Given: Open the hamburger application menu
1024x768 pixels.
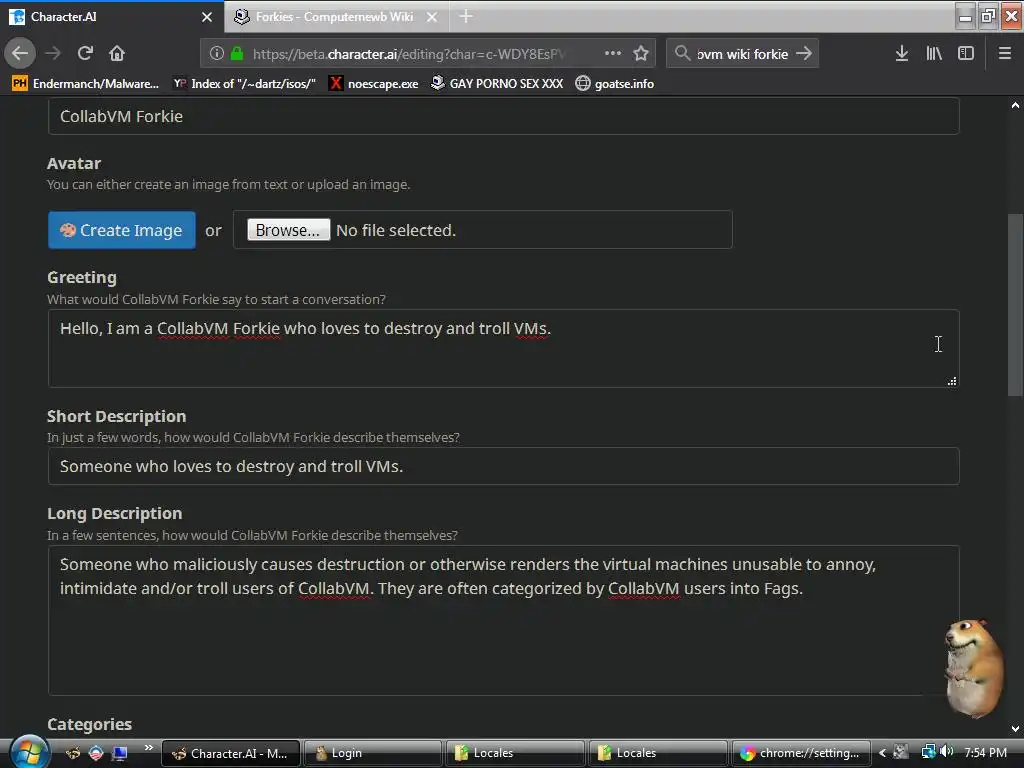Looking at the screenshot, I should 1005,54.
